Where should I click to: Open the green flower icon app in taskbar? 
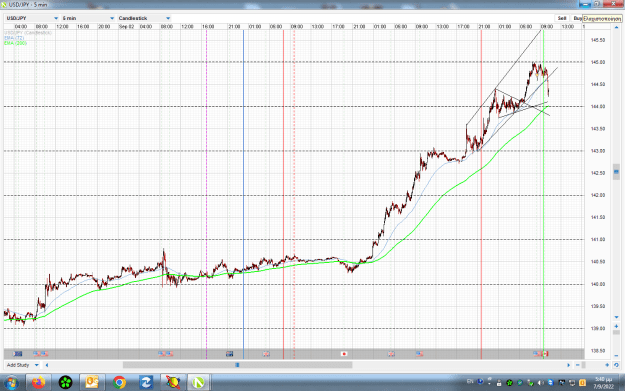pyautogui.click(x=65, y=383)
